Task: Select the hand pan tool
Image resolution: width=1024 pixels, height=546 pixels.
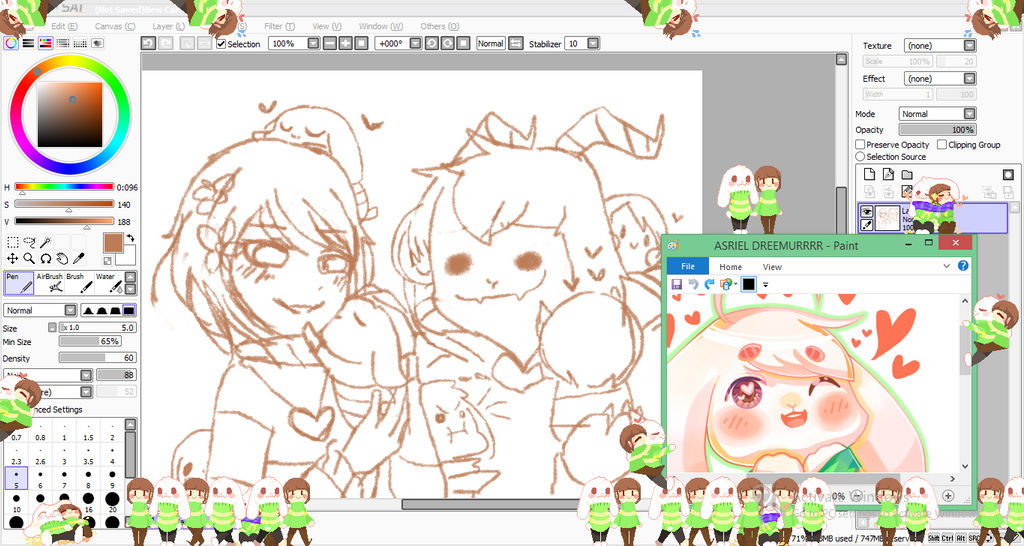Action: [x=62, y=259]
